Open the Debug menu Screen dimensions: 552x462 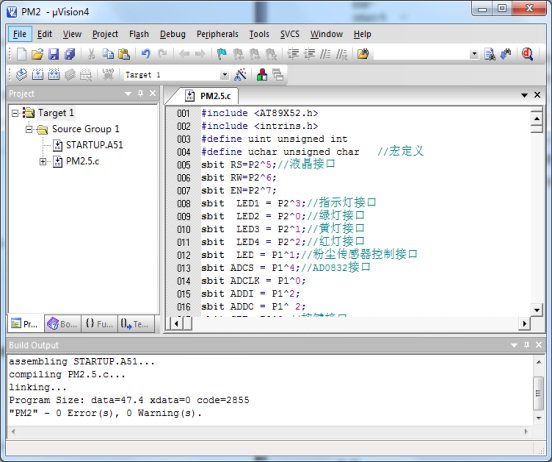[172, 34]
